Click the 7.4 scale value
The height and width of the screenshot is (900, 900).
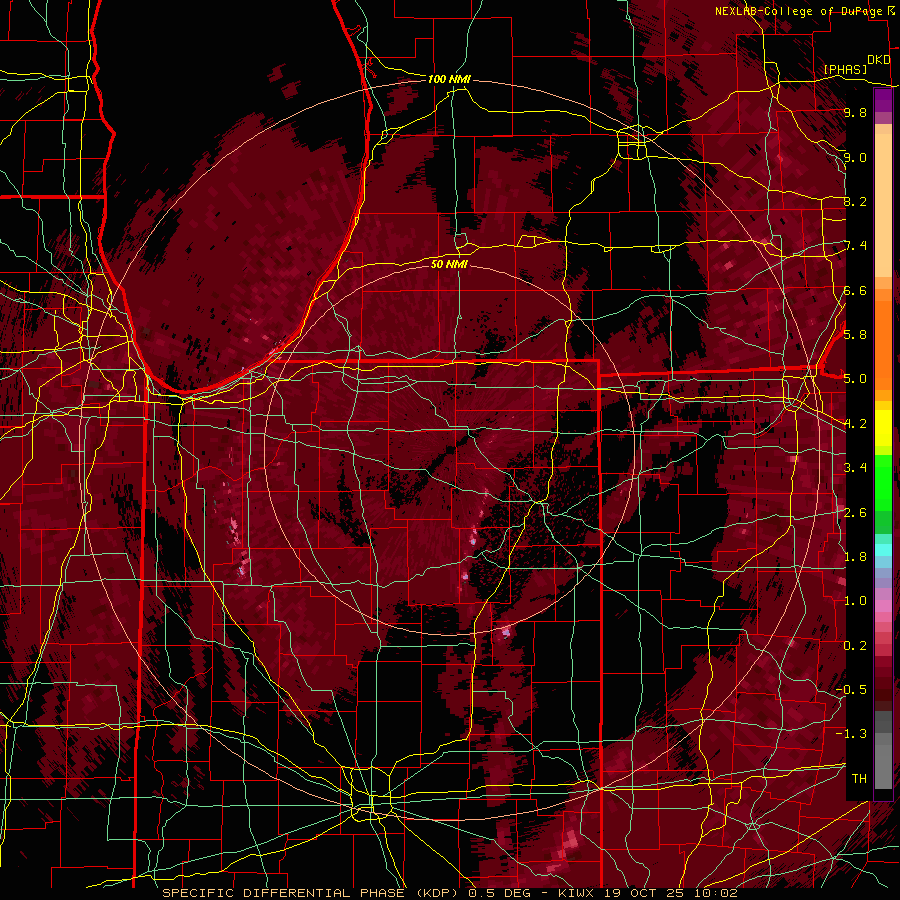855,246
